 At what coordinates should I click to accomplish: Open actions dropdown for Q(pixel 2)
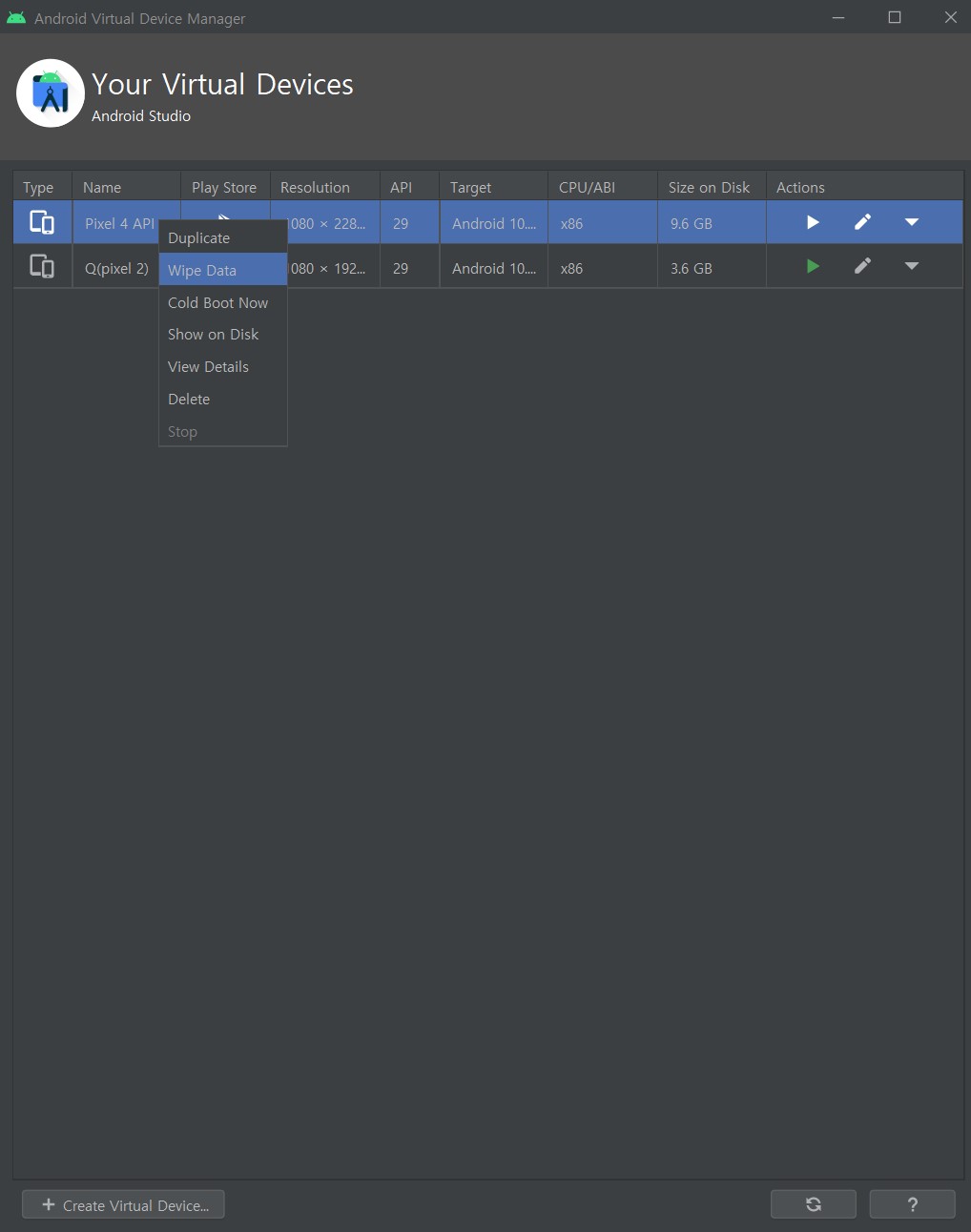click(x=912, y=267)
